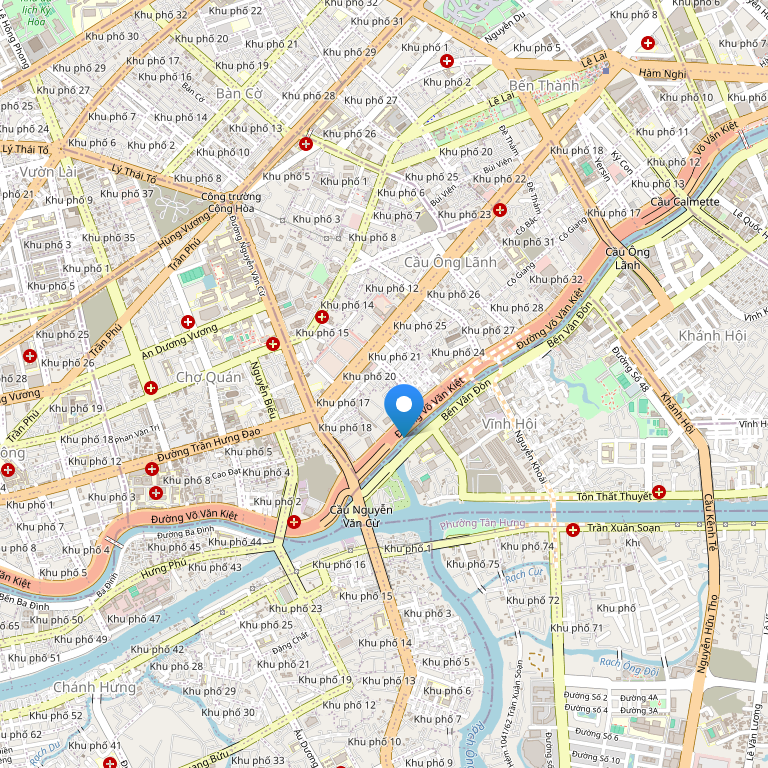Select the hospital icon beside Khu phố 23
The height and width of the screenshot is (768, 768).
(x=500, y=210)
